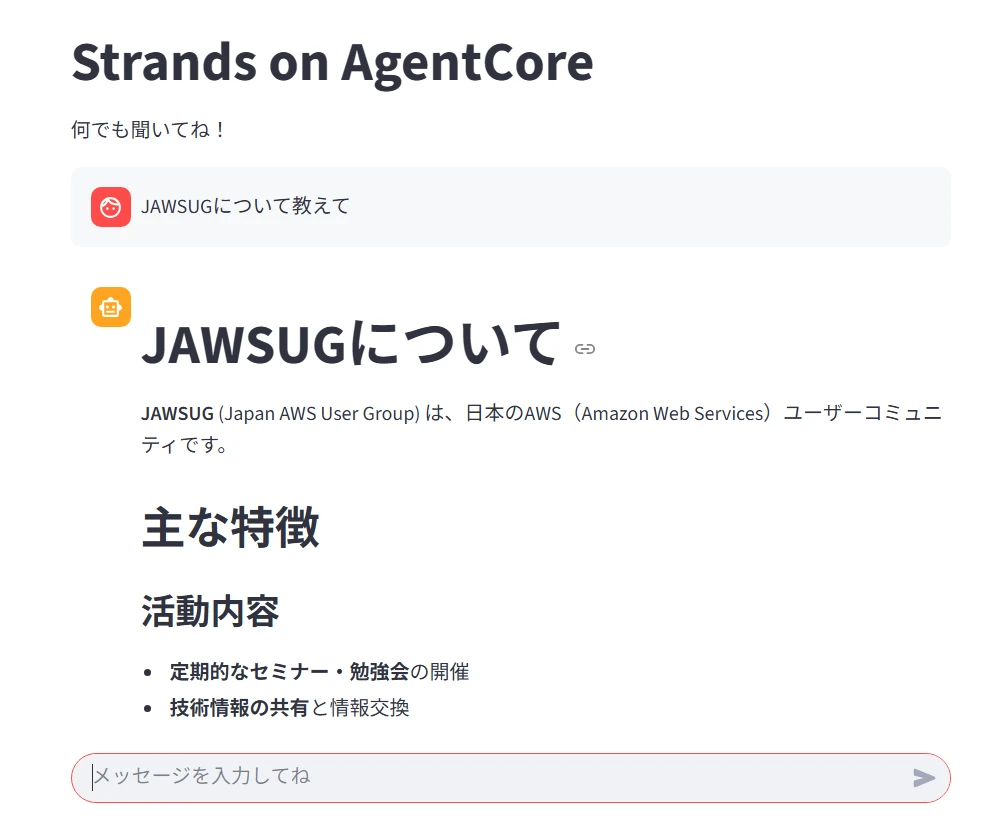Click empty area of the user message bubble
1005x820 pixels.
pos(650,207)
